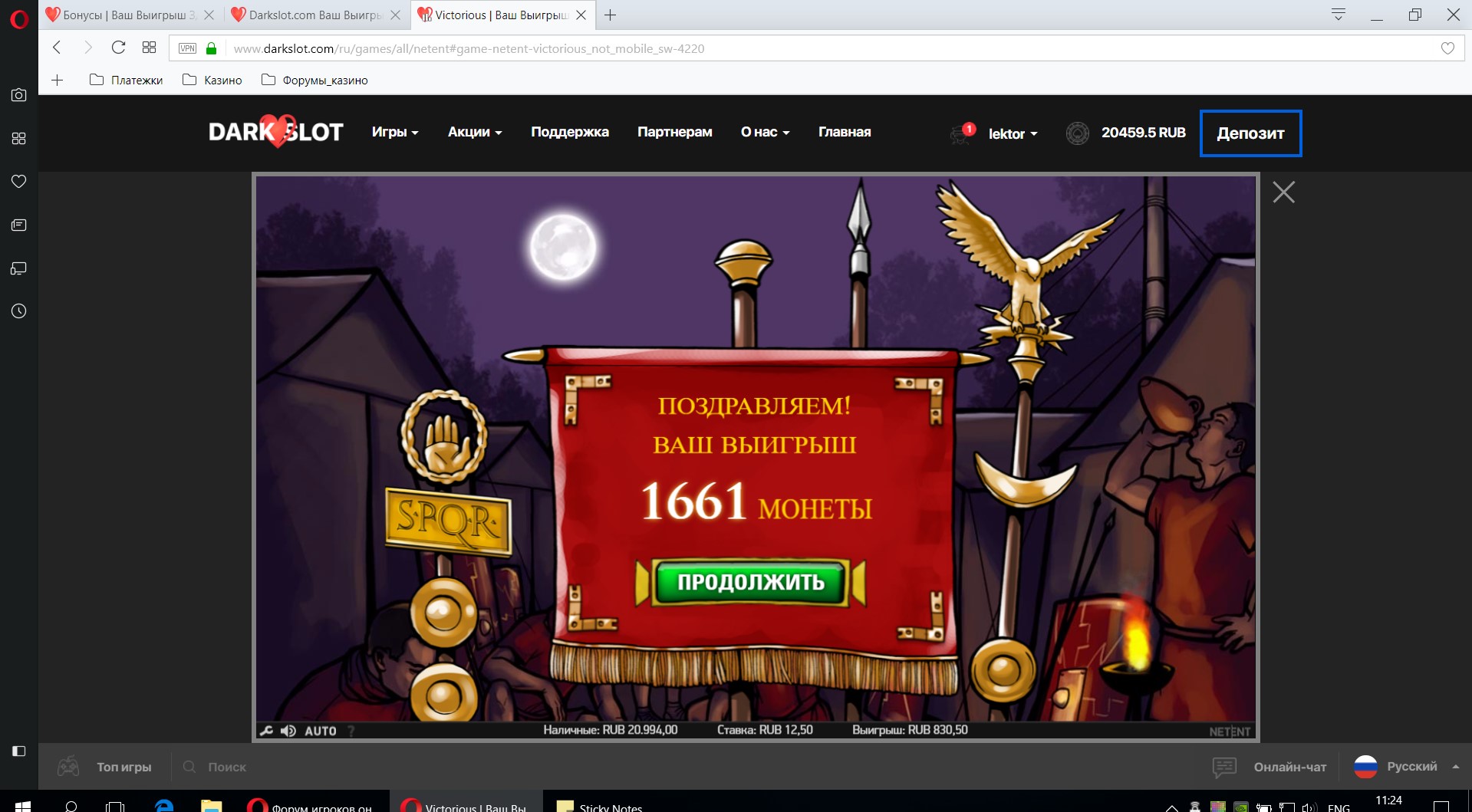Open the Онлайн-чат link
The image size is (1472, 812).
(x=1290, y=767)
